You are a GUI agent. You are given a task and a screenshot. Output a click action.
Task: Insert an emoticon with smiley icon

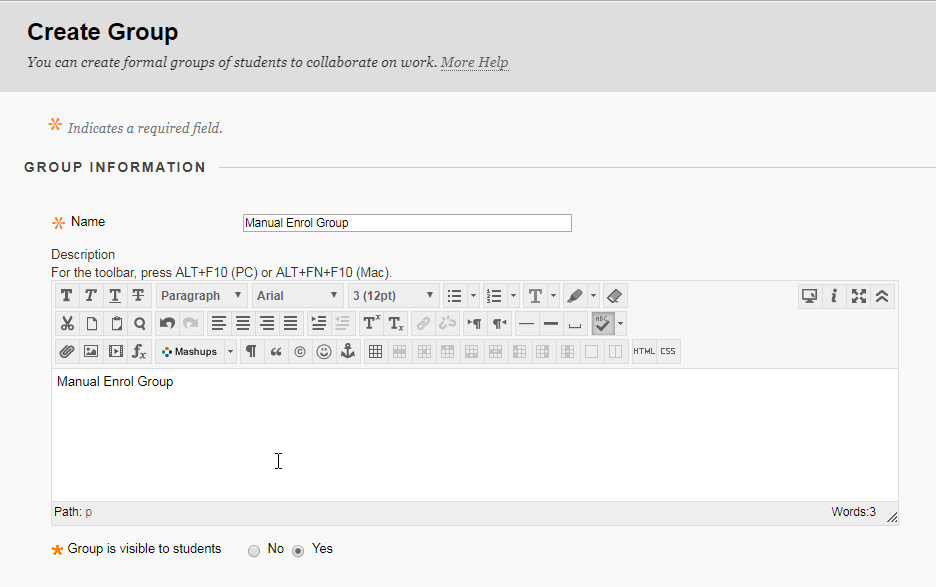tap(324, 352)
